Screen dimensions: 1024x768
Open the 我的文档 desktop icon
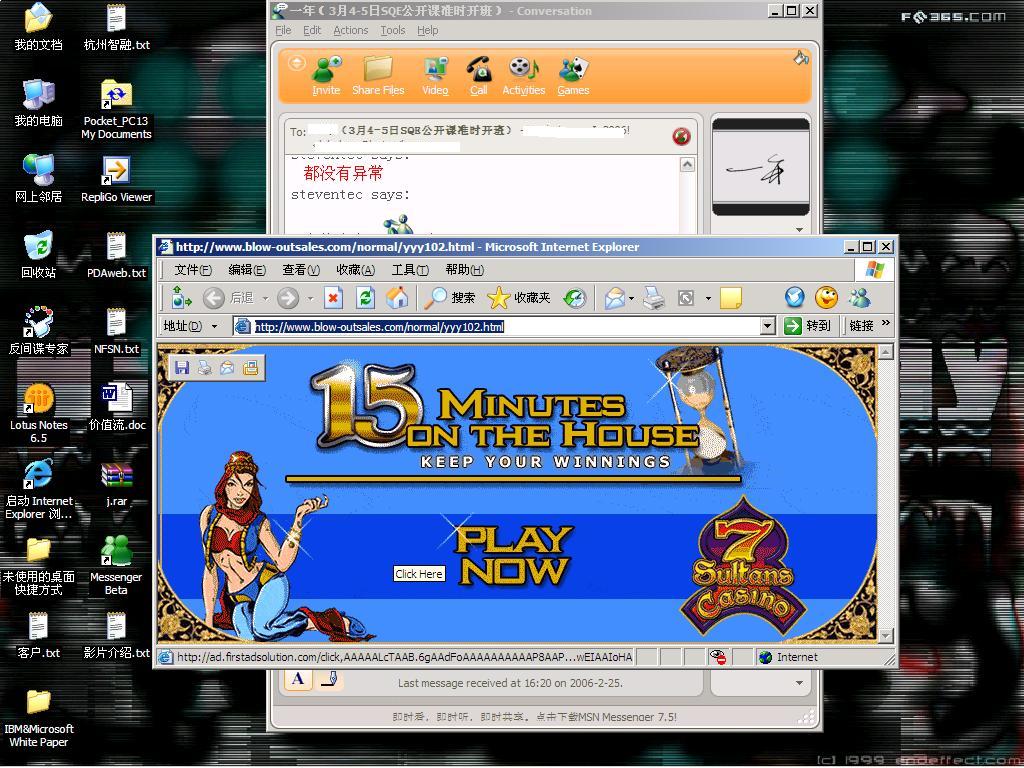[39, 27]
